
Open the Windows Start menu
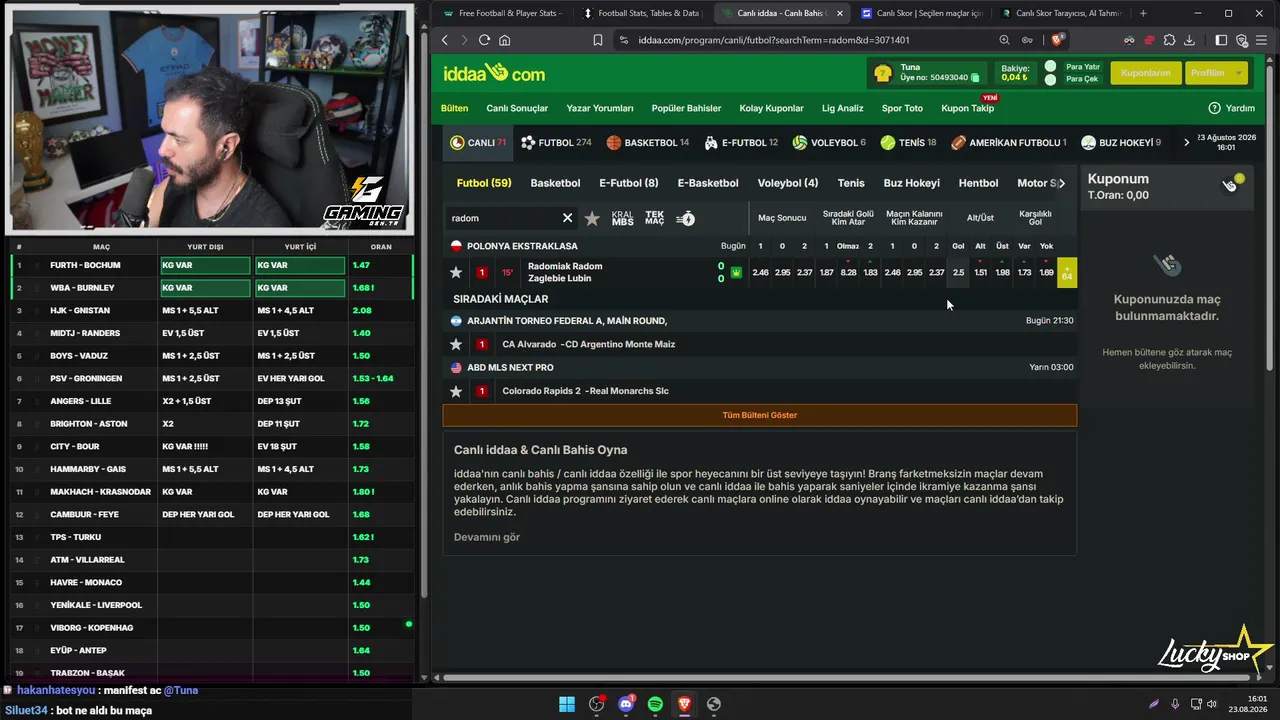pyautogui.click(x=567, y=704)
